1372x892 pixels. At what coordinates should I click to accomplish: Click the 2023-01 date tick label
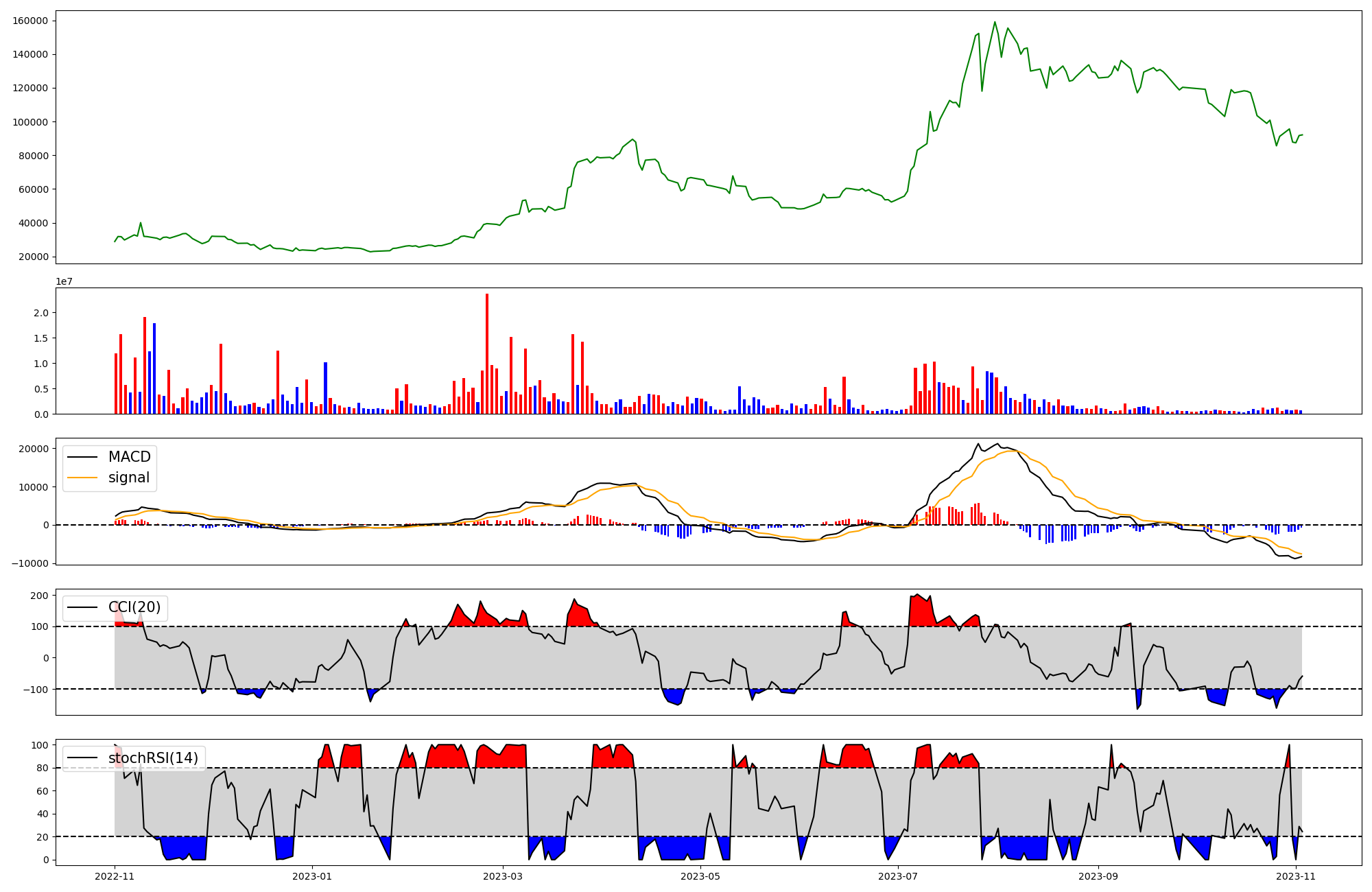tap(312, 876)
